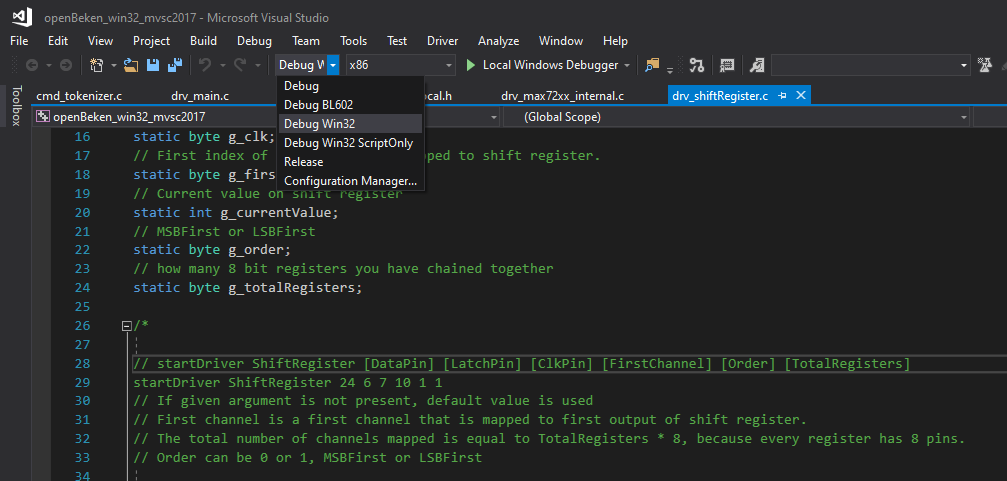This screenshot has width=1007, height=481.
Task: Select Debug Win32 ScriptOnly configuration
Action: (x=351, y=143)
